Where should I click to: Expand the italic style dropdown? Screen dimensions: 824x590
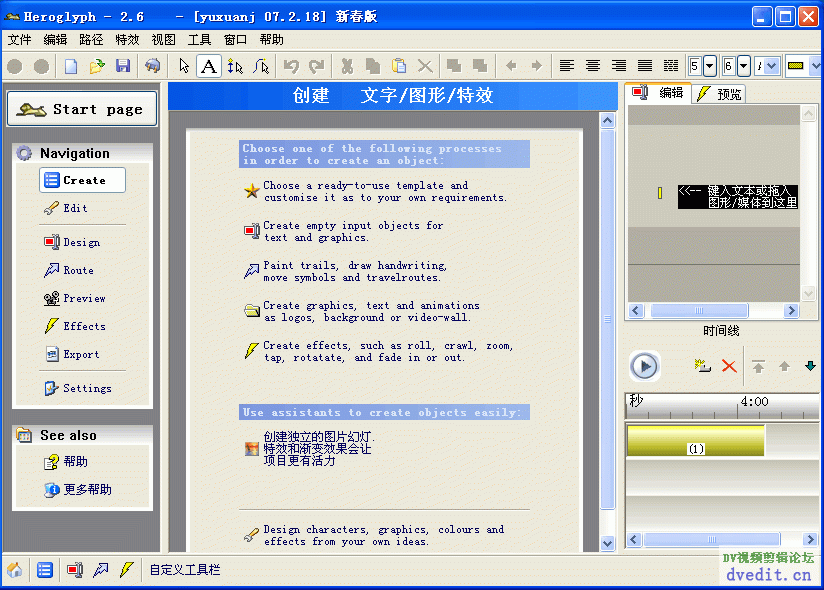(771, 66)
